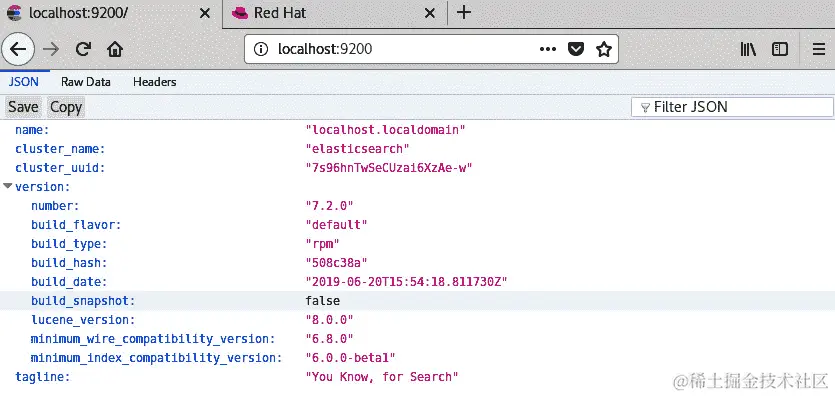
Task: Select the cluster_name key
Action: (60, 148)
